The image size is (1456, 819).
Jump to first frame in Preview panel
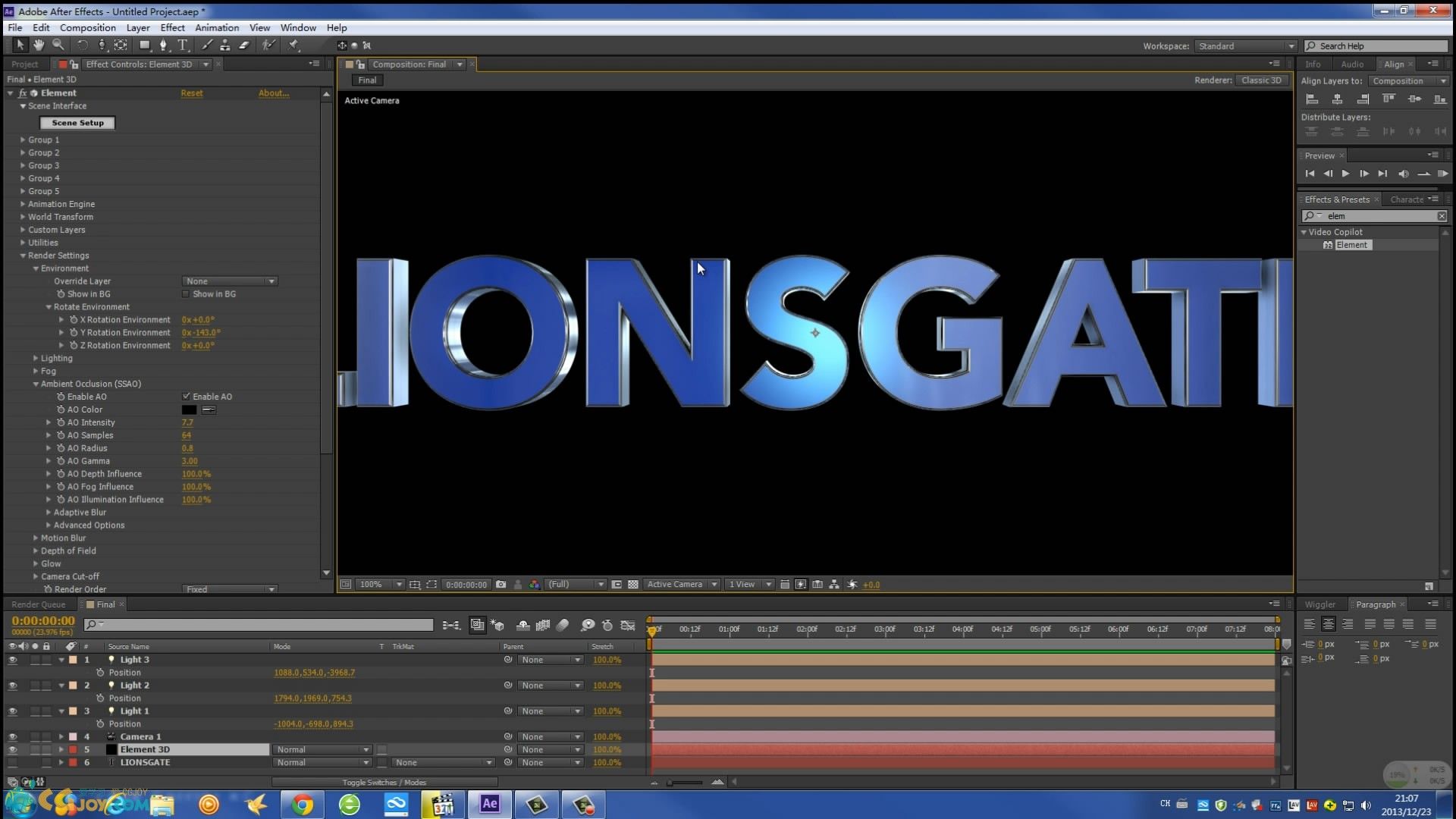[1310, 174]
